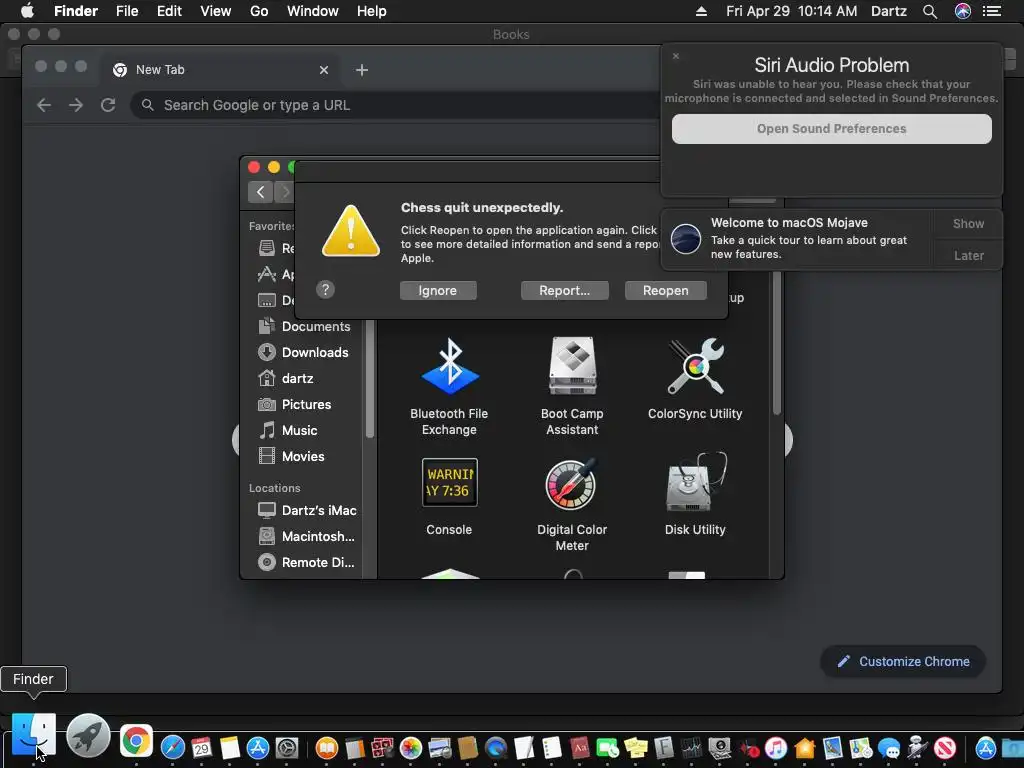The width and height of the screenshot is (1024, 768).
Task: Open Calendar from the Dock
Action: click(x=201, y=747)
